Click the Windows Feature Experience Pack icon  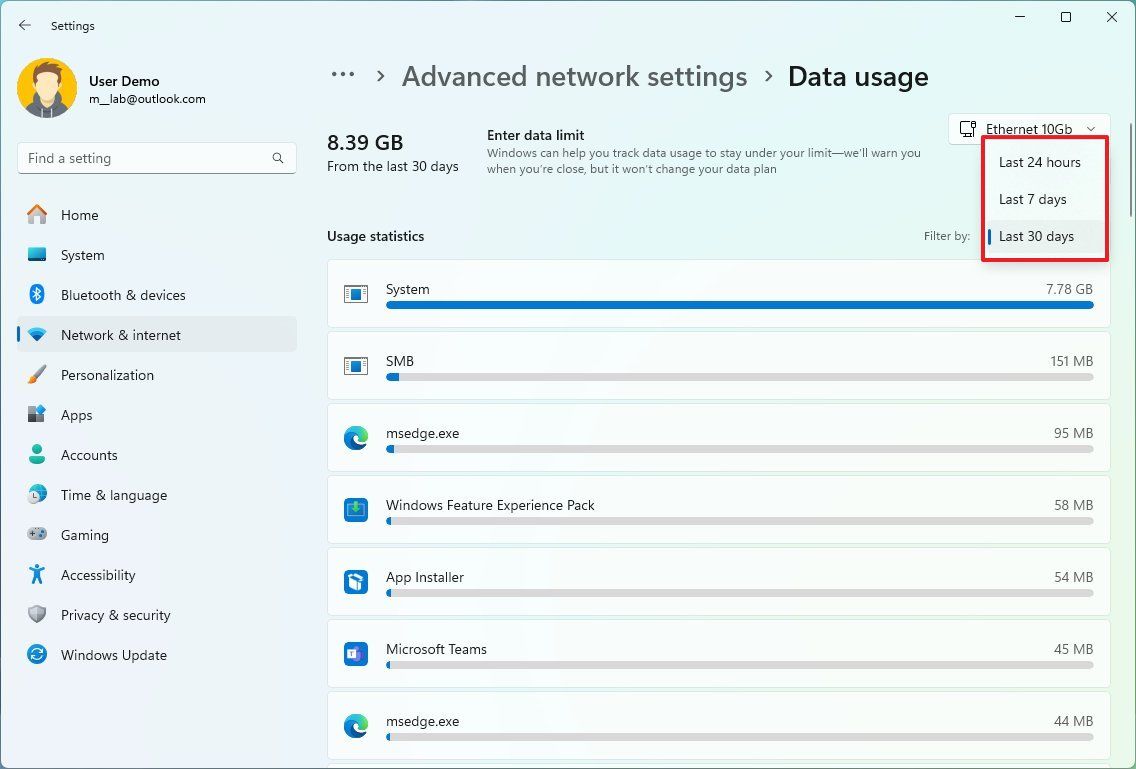click(356, 509)
